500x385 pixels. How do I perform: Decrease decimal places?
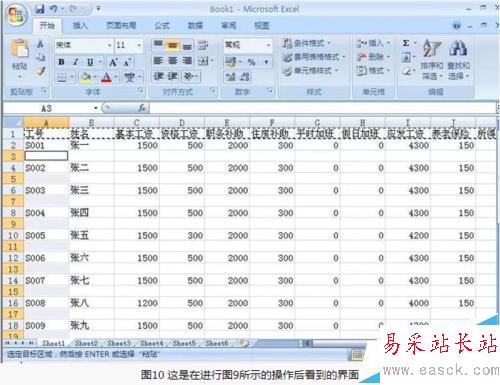[x=245, y=77]
